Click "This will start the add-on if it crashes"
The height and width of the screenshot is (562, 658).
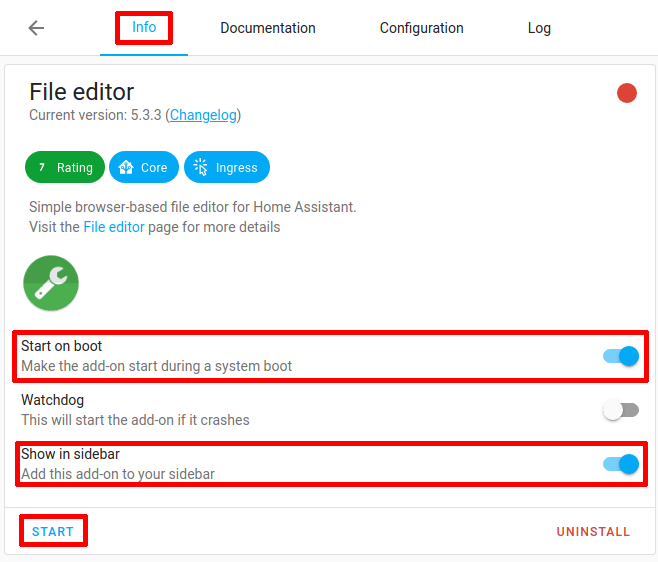click(x=135, y=420)
